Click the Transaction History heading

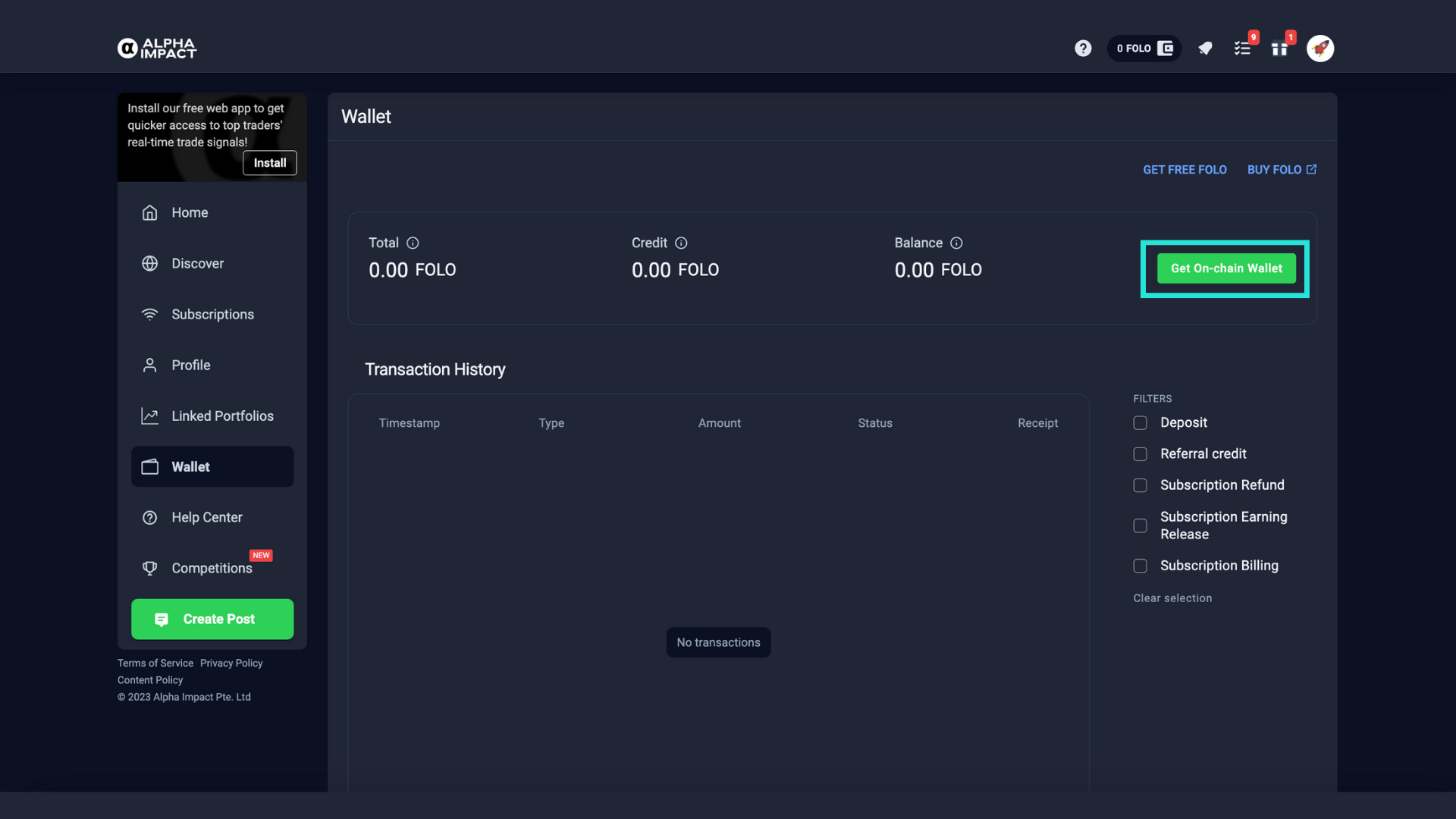click(435, 369)
